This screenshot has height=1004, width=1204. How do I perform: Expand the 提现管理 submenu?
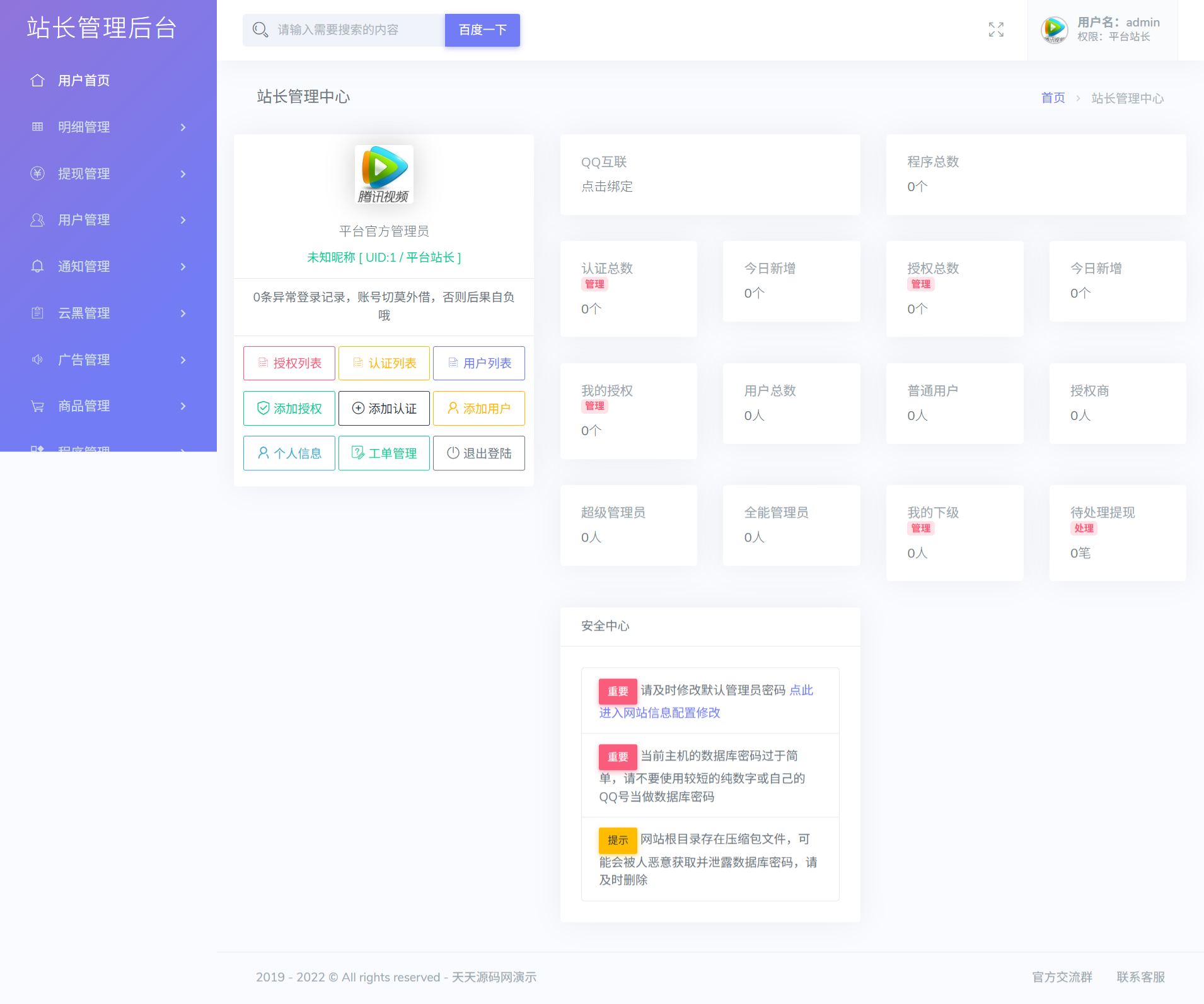[x=182, y=173]
